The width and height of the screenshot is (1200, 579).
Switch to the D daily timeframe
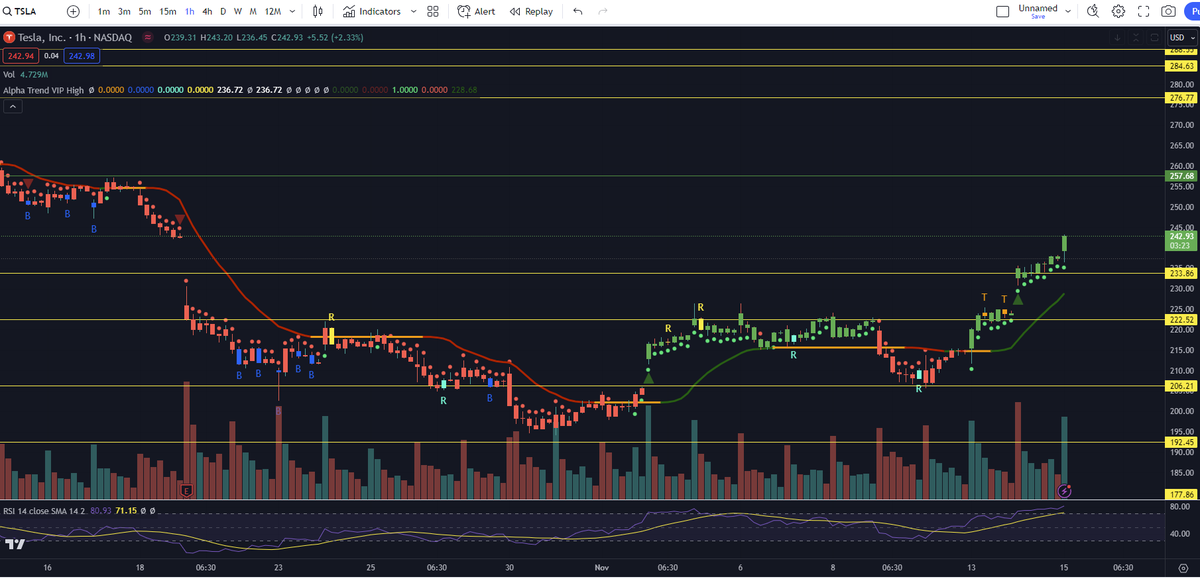(x=222, y=12)
